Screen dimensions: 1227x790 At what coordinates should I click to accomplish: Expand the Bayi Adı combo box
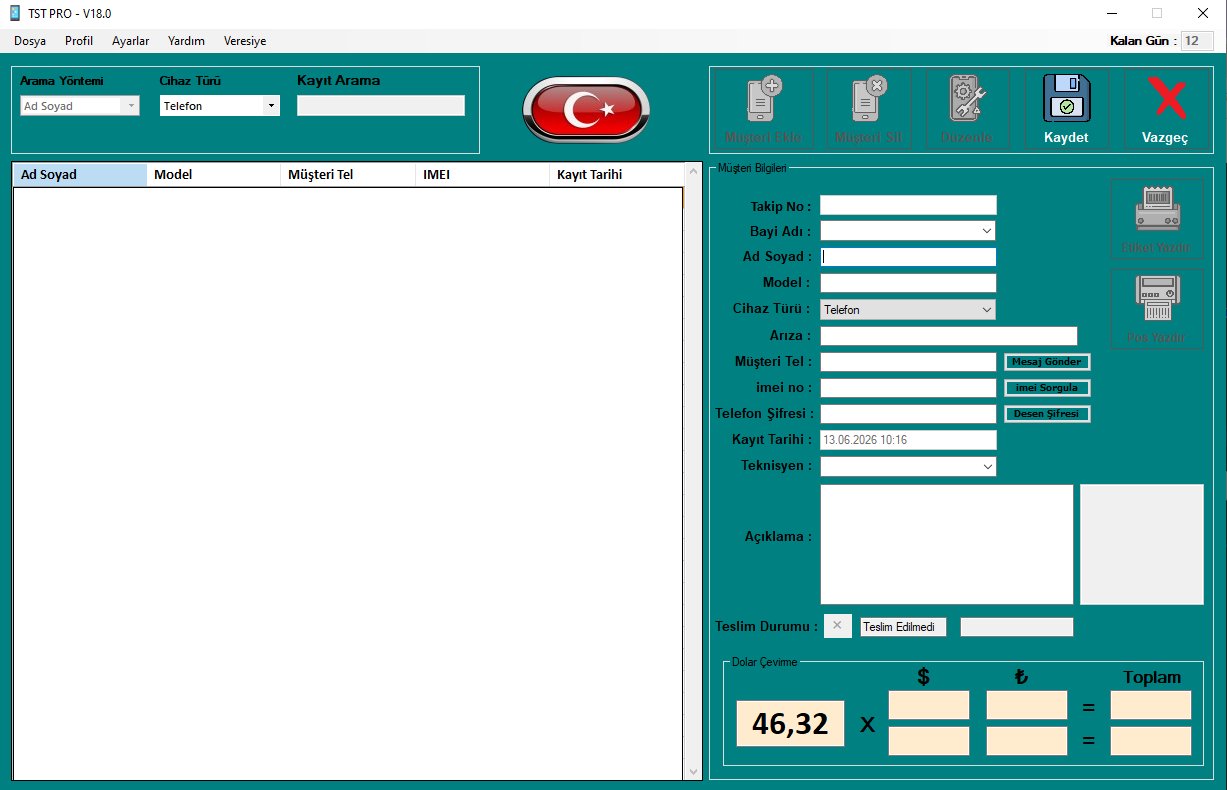pyautogui.click(x=987, y=231)
